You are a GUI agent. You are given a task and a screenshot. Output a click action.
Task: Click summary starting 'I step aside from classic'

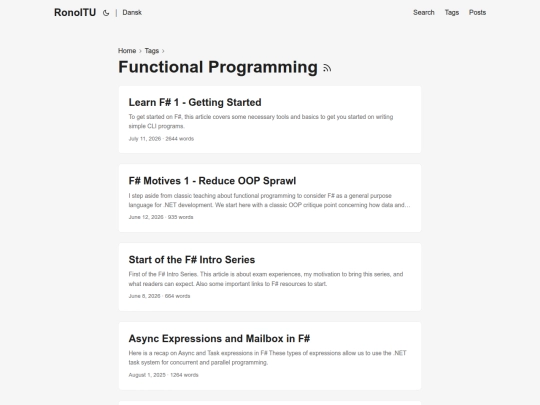click(x=269, y=200)
